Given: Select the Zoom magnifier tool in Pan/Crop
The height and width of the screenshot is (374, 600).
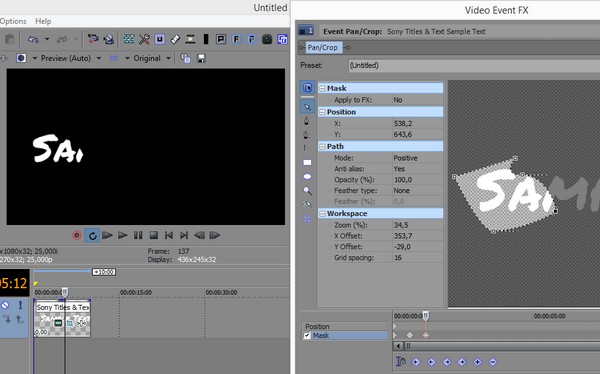Looking at the screenshot, I should point(307,190).
